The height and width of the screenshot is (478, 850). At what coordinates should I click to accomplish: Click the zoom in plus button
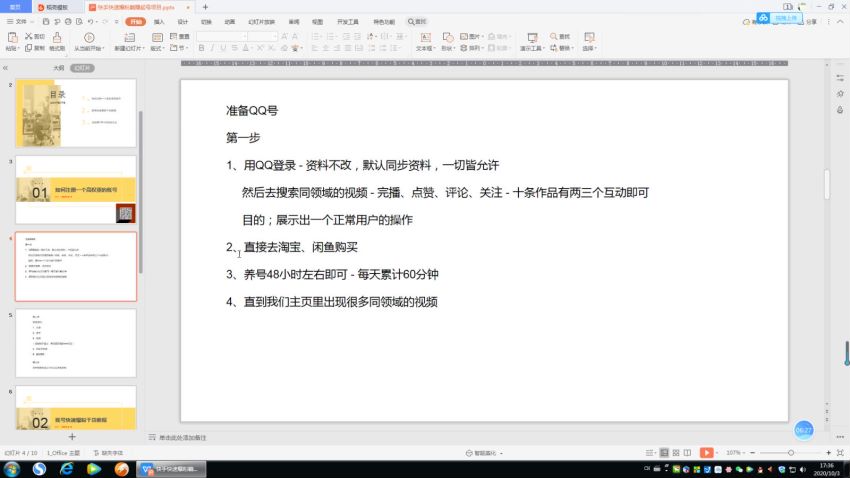[828, 453]
